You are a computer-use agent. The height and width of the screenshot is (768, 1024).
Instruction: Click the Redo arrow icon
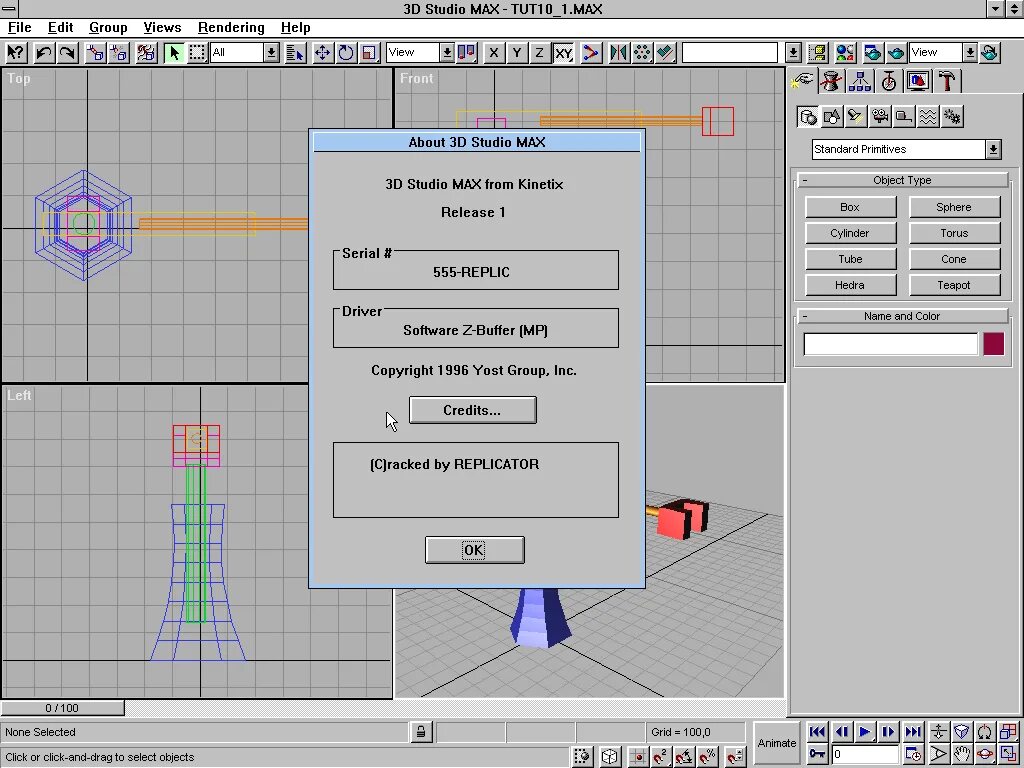(x=67, y=52)
